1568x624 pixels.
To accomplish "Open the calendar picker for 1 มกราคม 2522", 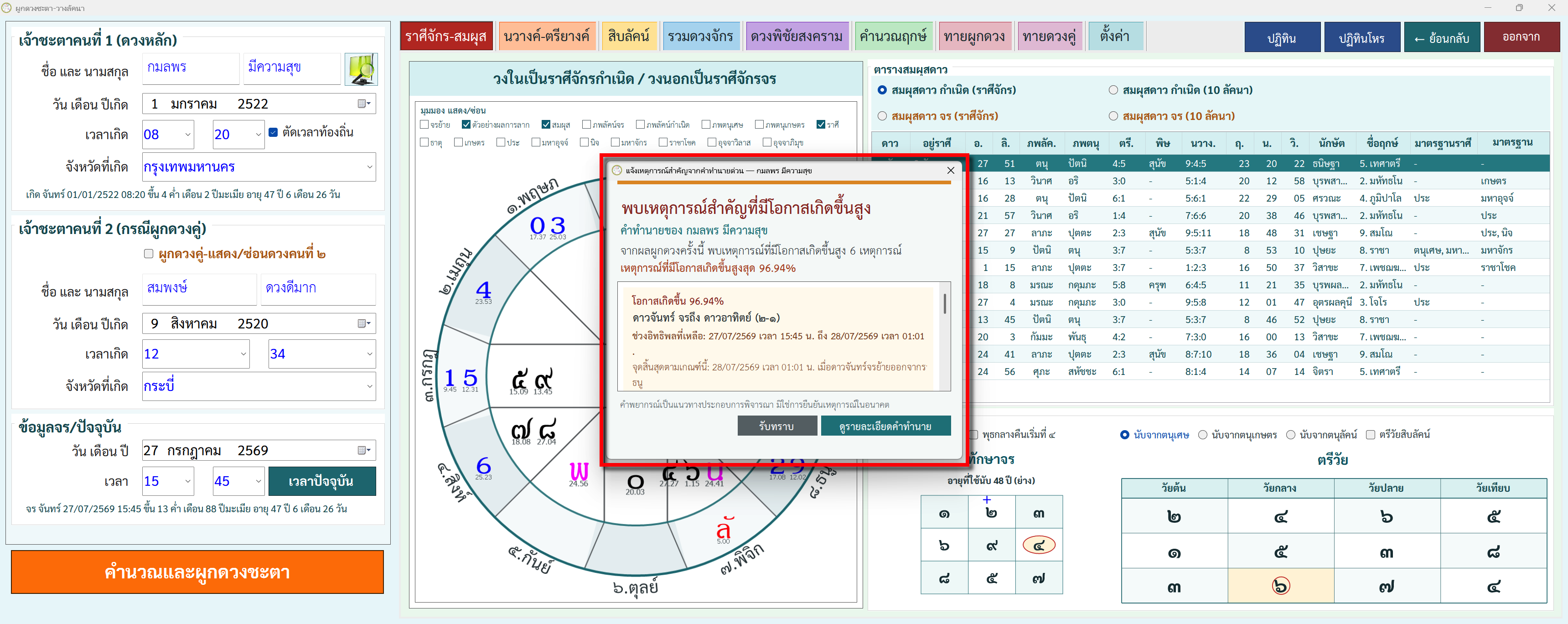I will click(364, 104).
